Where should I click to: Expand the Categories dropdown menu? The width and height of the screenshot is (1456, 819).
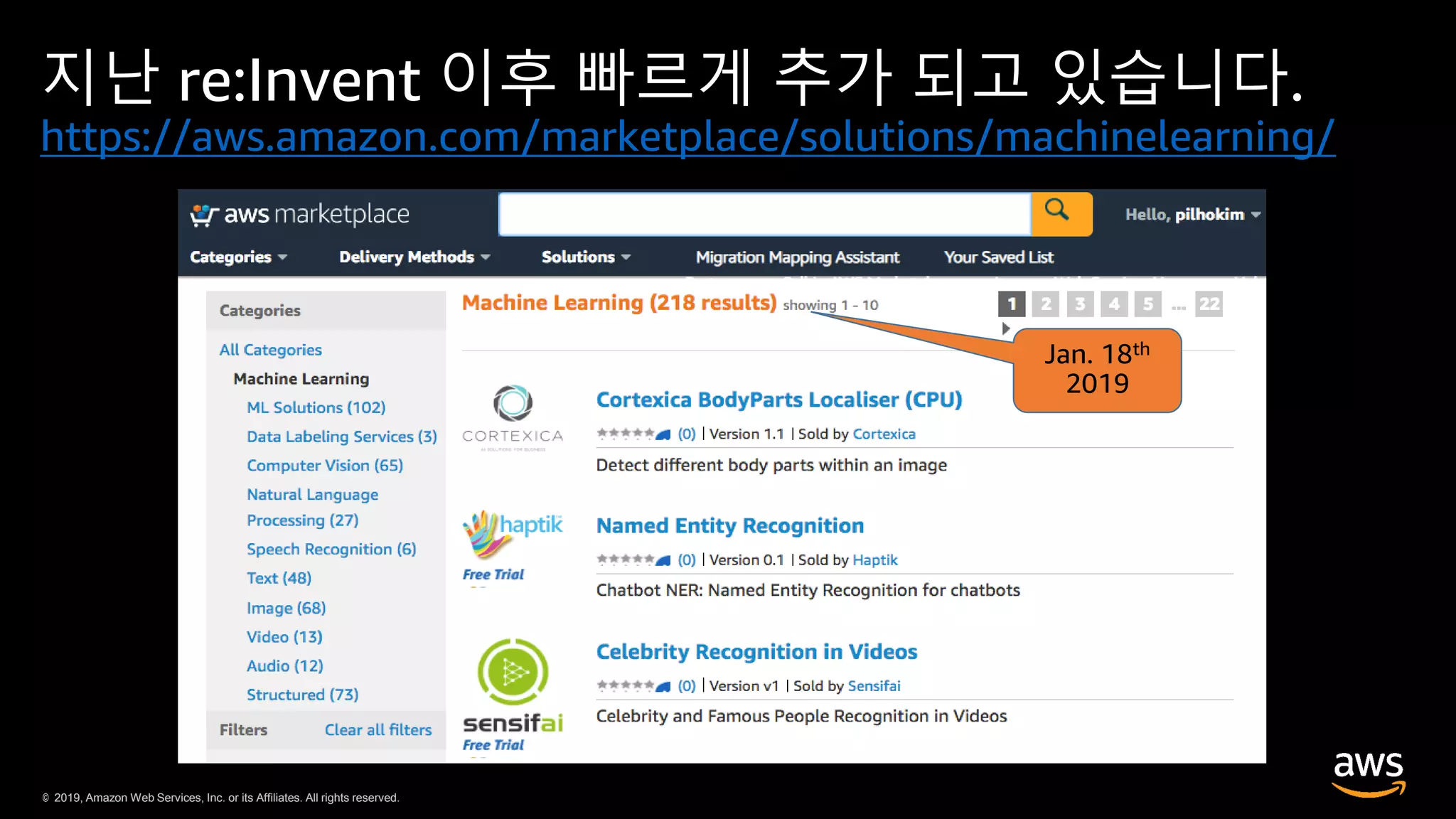point(238,257)
